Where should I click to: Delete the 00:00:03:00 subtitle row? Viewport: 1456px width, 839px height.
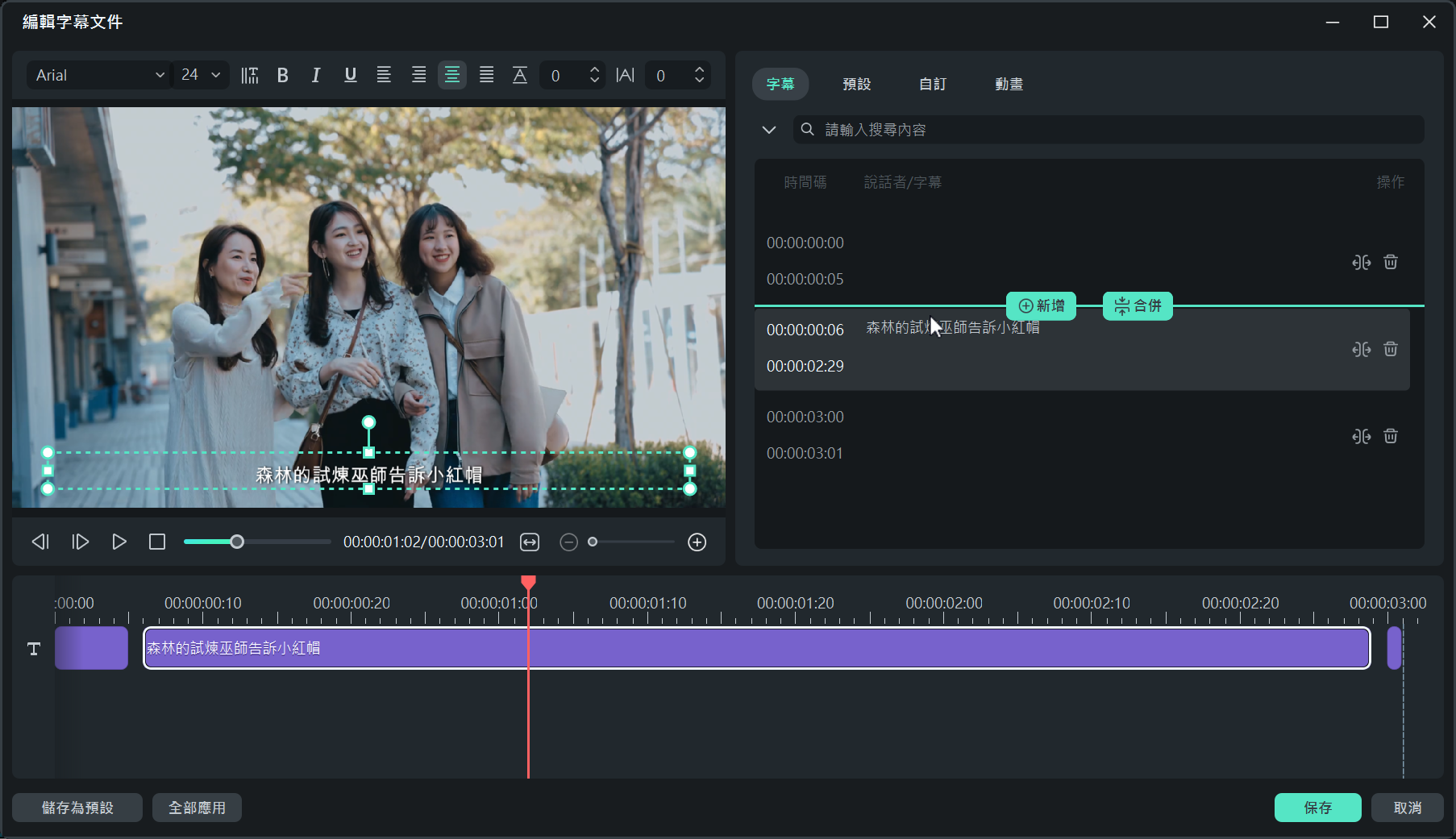[x=1391, y=436]
